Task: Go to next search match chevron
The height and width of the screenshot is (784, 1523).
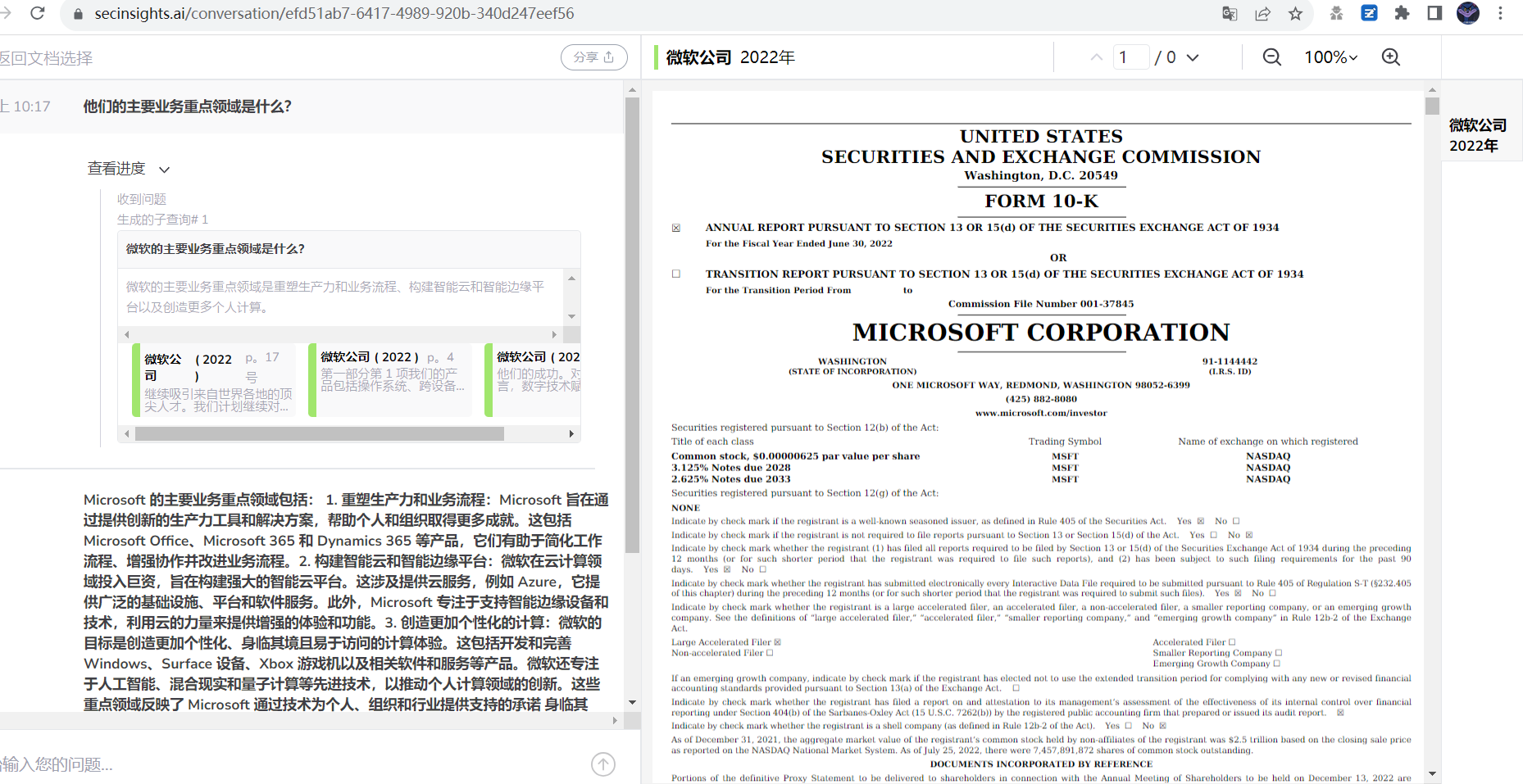Action: coord(1193,57)
